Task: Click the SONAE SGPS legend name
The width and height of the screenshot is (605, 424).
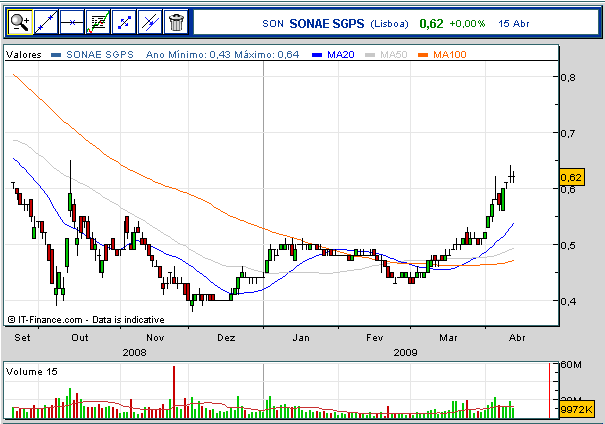Action: [100, 55]
